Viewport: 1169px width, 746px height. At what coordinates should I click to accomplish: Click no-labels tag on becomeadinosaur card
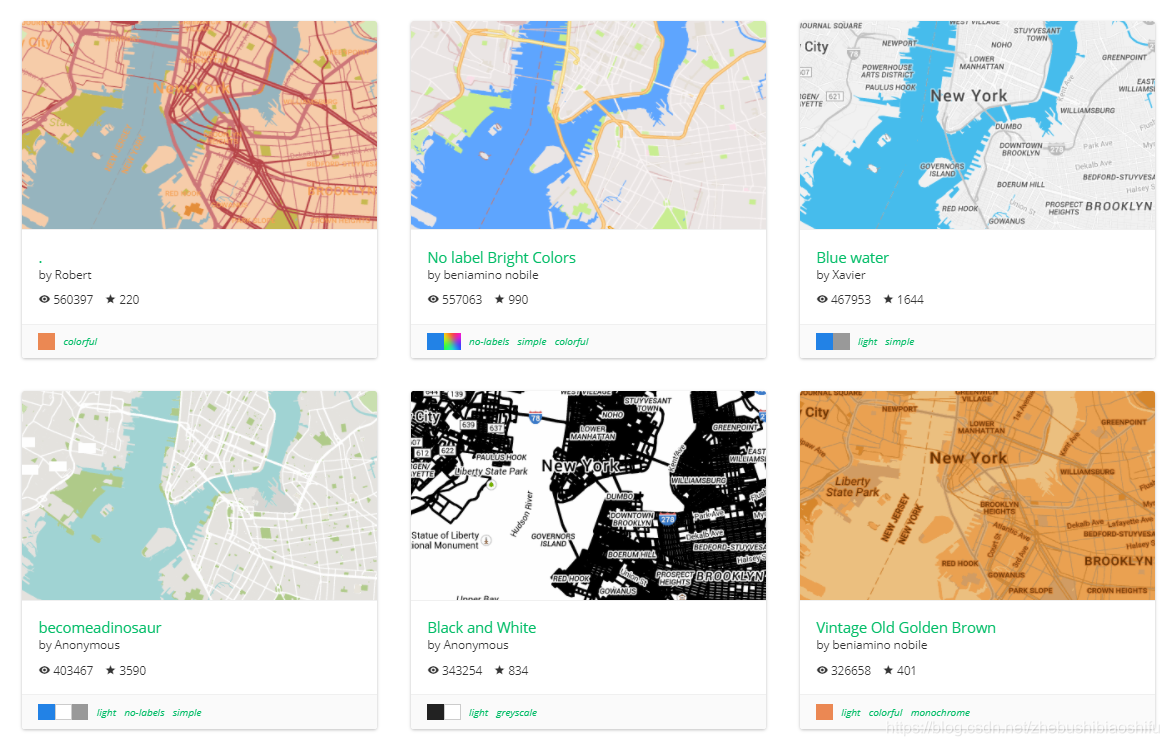[x=145, y=712]
